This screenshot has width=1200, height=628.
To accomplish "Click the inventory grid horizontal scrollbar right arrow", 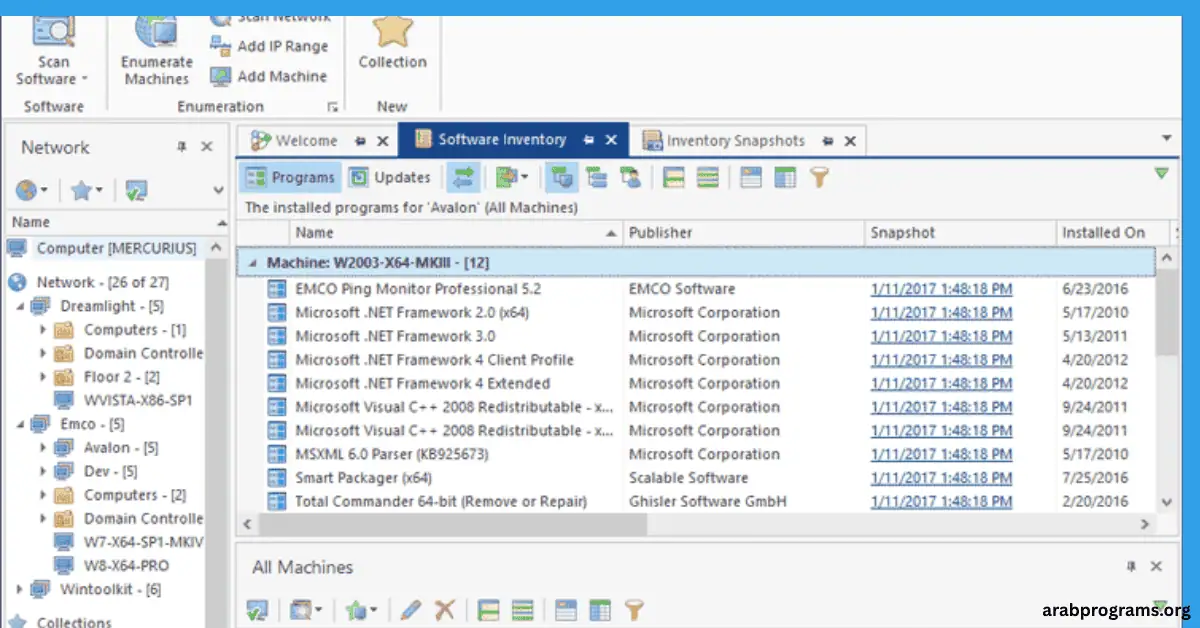I will (1146, 523).
